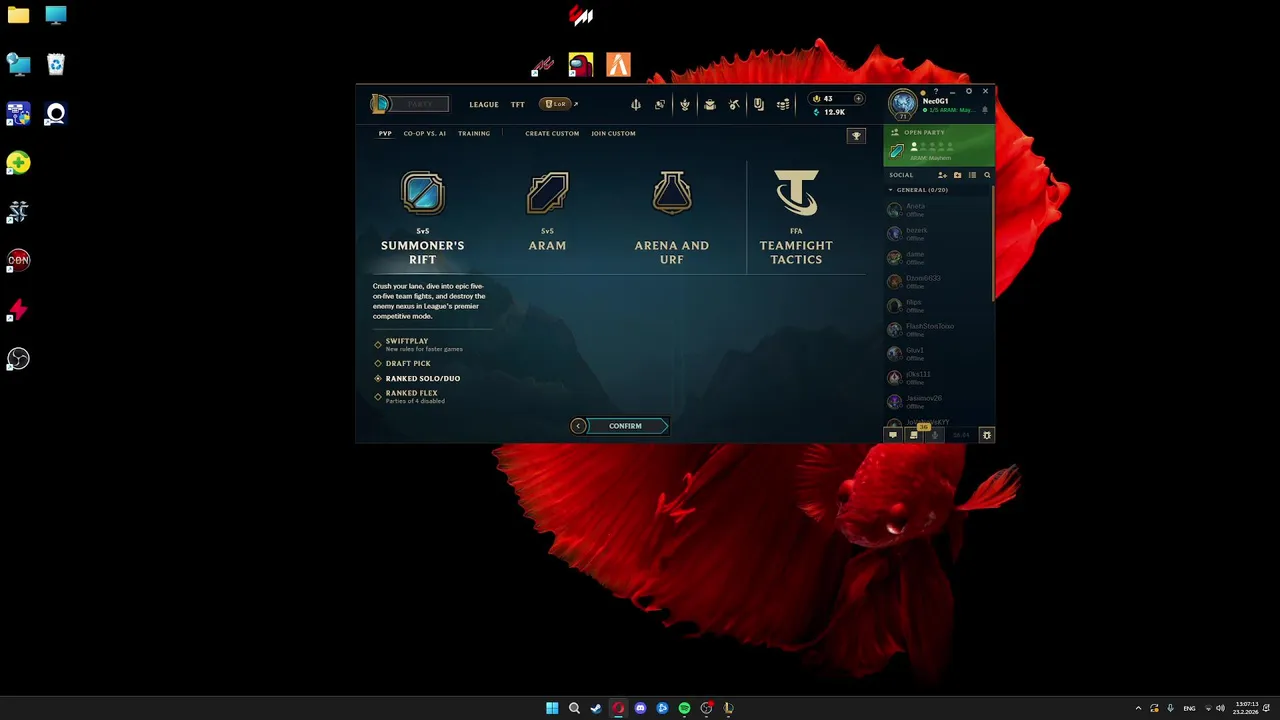
Task: Open the notifications bell icon
Action: tap(985, 110)
